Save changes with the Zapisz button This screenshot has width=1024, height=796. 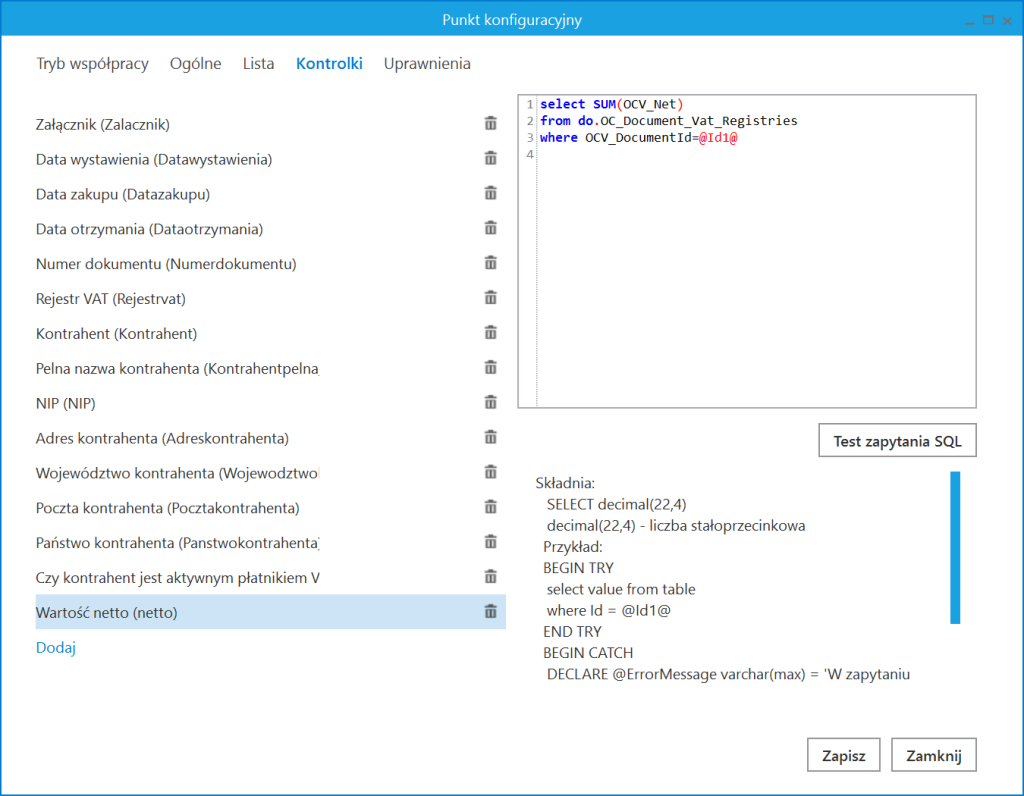coord(843,754)
